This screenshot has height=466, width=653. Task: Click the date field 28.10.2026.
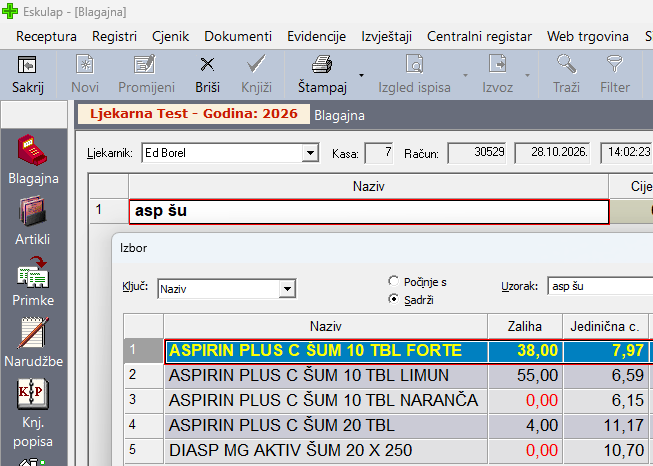point(553,153)
